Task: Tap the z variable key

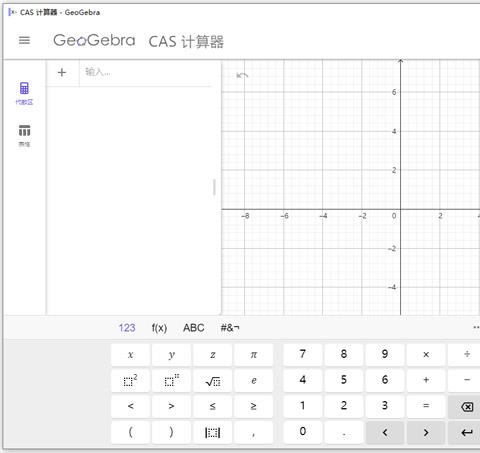Action: pyautogui.click(x=213, y=355)
